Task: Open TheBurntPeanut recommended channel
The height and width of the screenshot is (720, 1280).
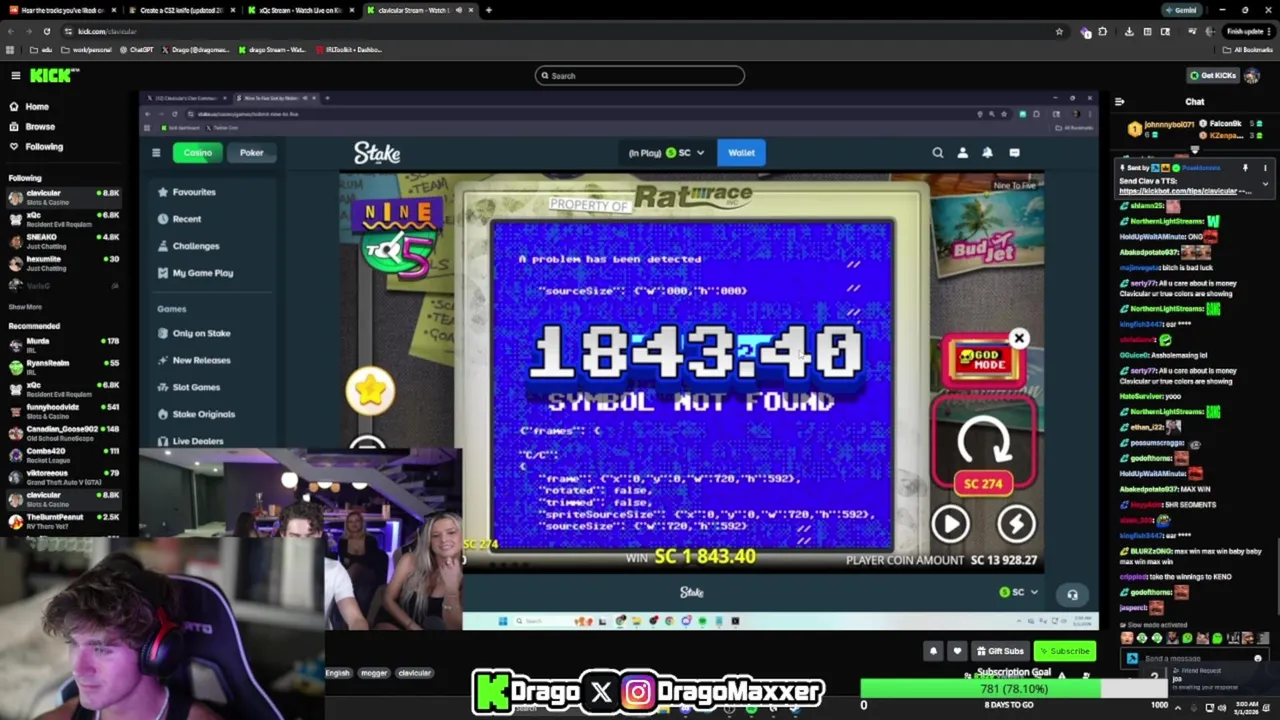Action: 62,521
